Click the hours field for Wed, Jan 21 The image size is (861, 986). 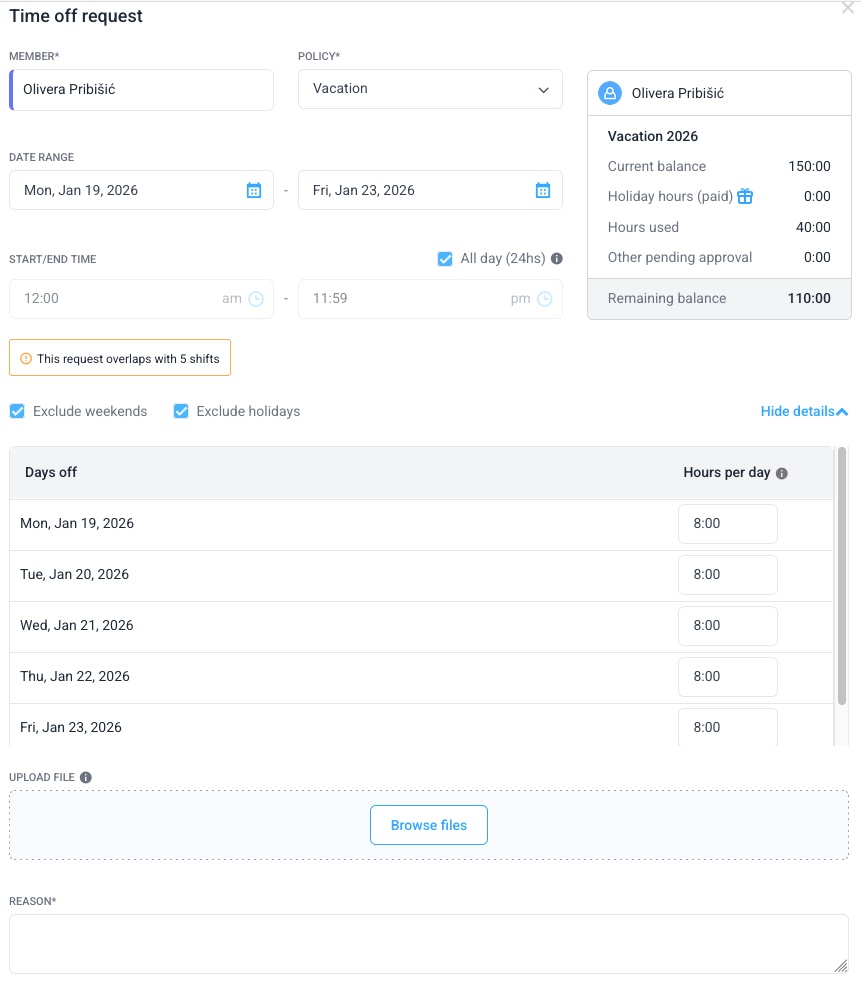point(727,626)
